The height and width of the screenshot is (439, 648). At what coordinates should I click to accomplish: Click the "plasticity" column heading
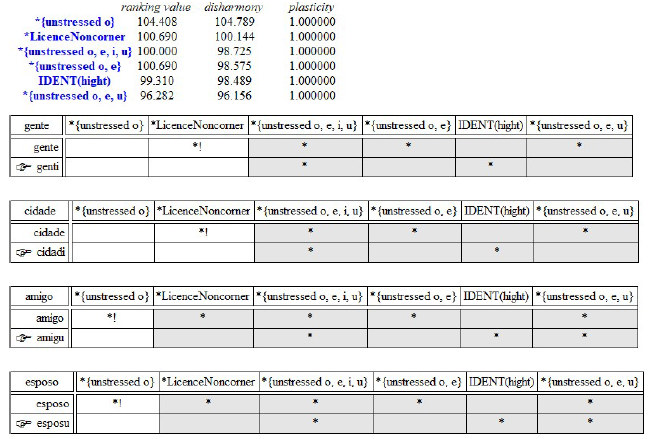pos(310,8)
